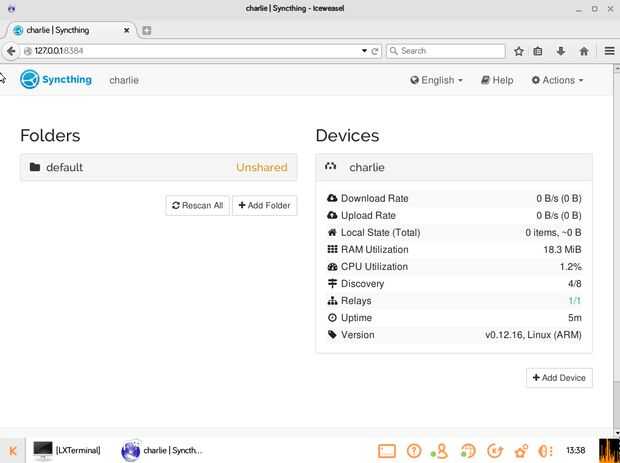This screenshot has height=463, width=620.
Task: Click the Local State home icon
Action: (x=332, y=232)
